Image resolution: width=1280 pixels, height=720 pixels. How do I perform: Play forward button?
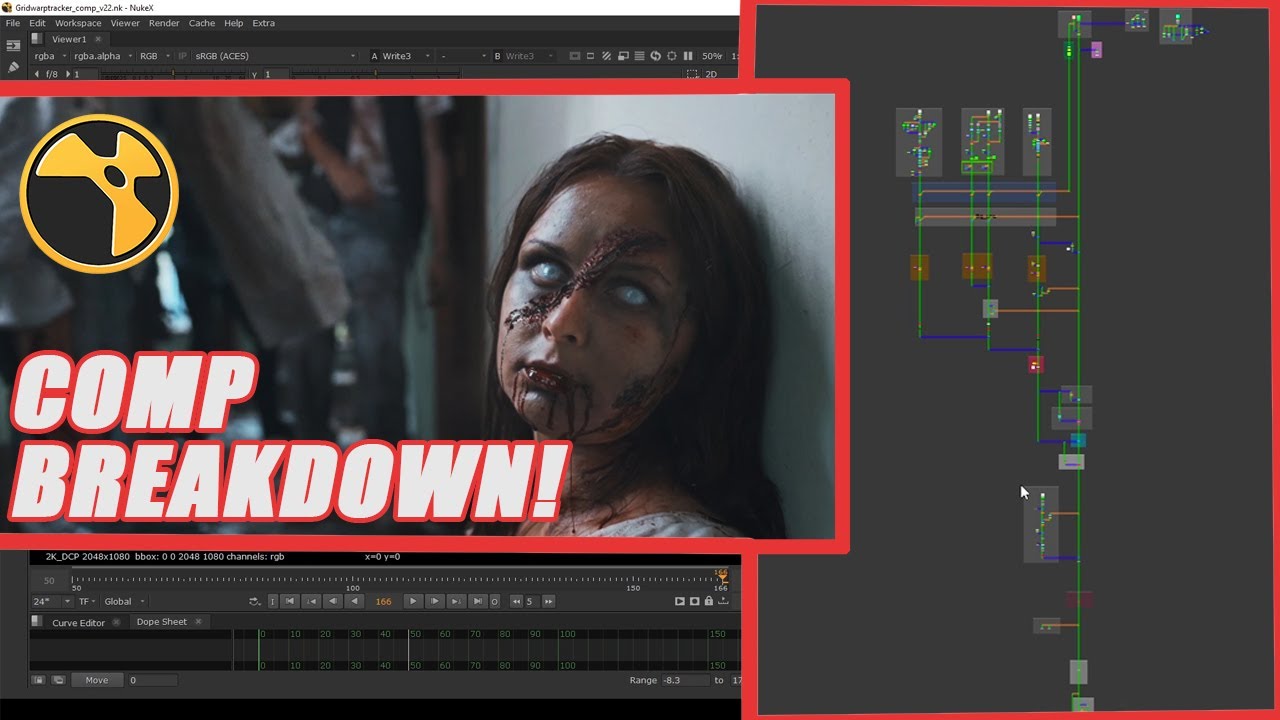413,601
